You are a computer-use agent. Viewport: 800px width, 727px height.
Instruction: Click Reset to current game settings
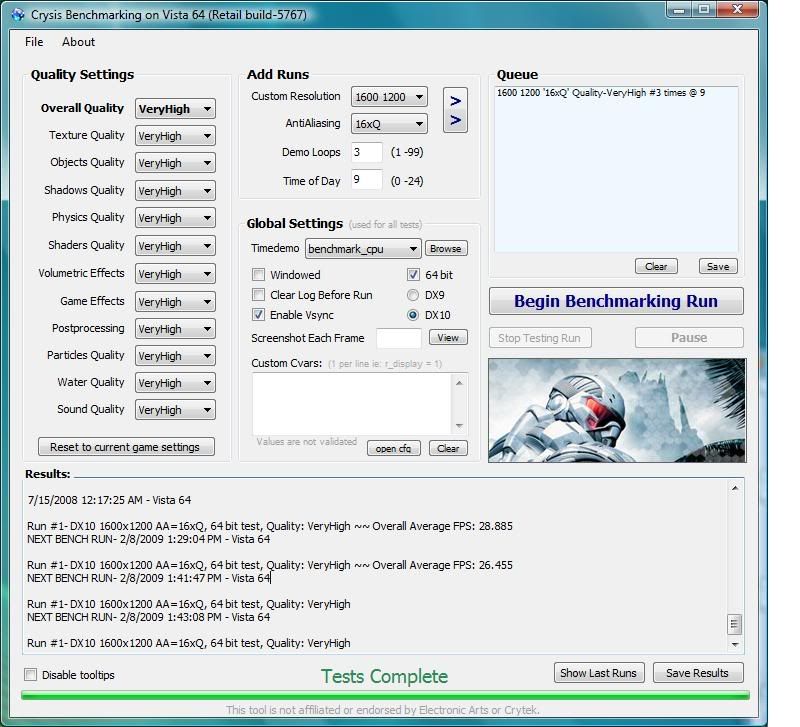tap(125, 447)
